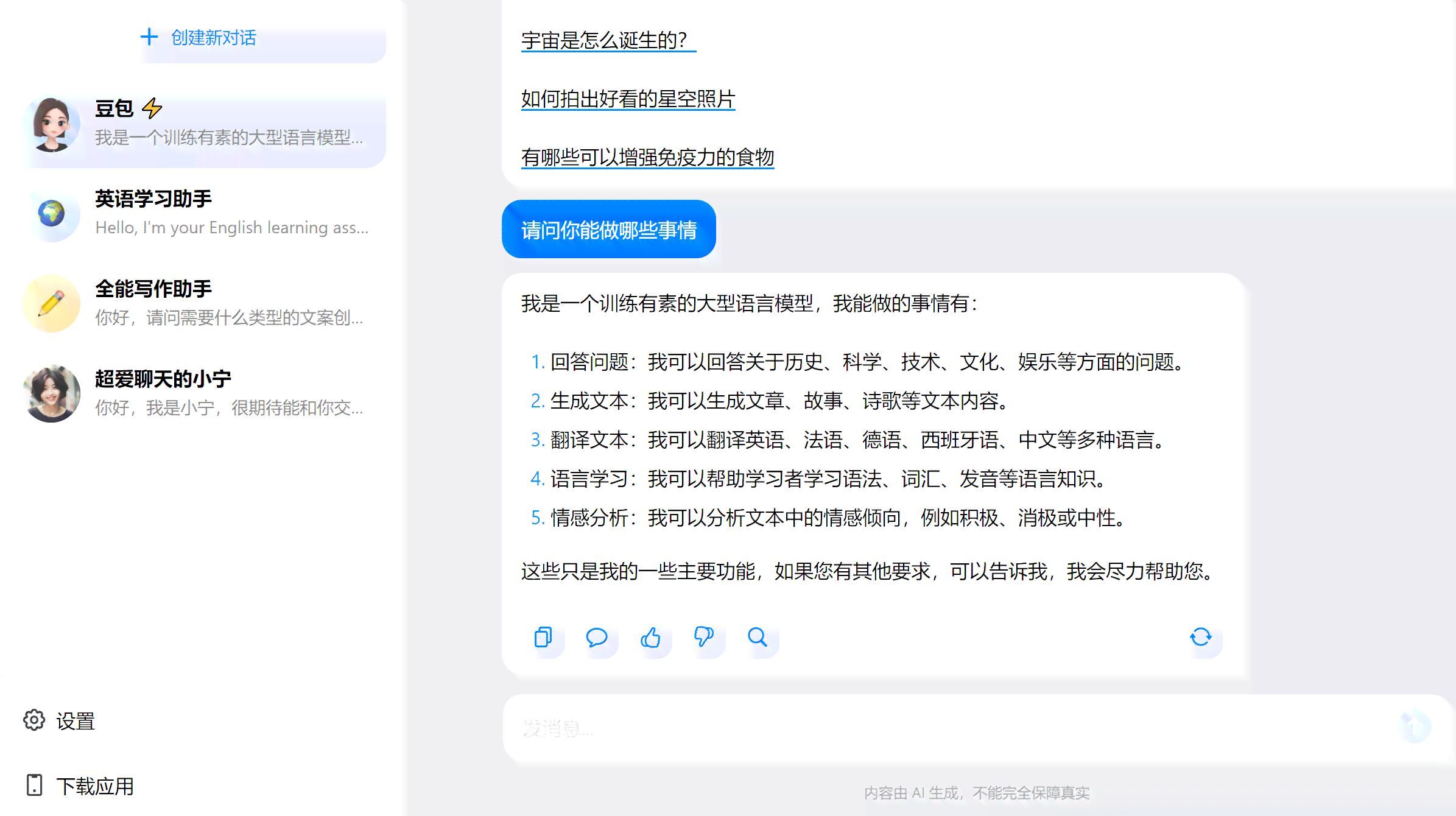Screen dimensions: 1456x816
Task: Click the speech bubble comment icon
Action: coord(596,638)
